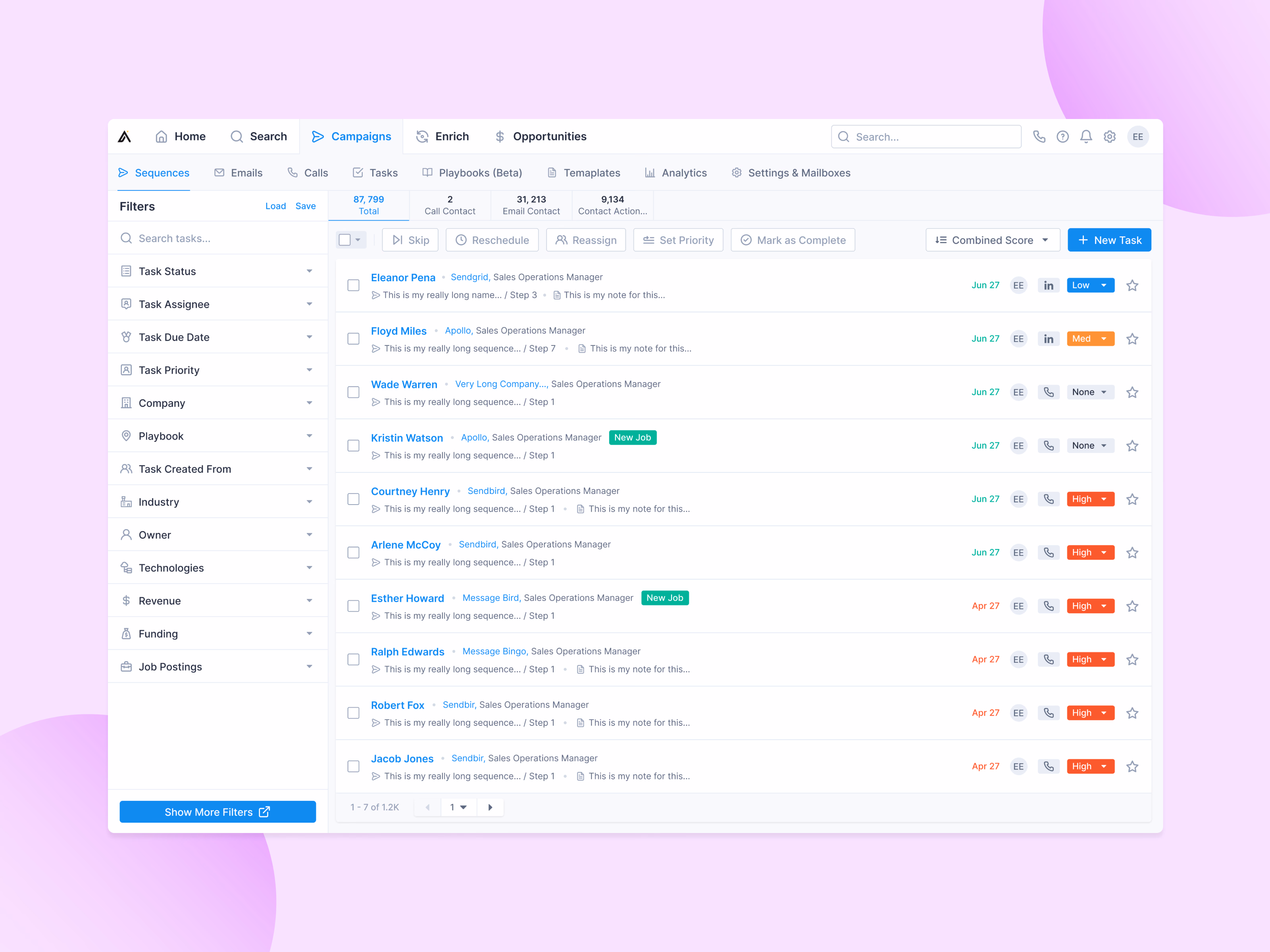The width and height of the screenshot is (1270, 952).
Task: Expand the Industry filter
Action: click(217, 501)
